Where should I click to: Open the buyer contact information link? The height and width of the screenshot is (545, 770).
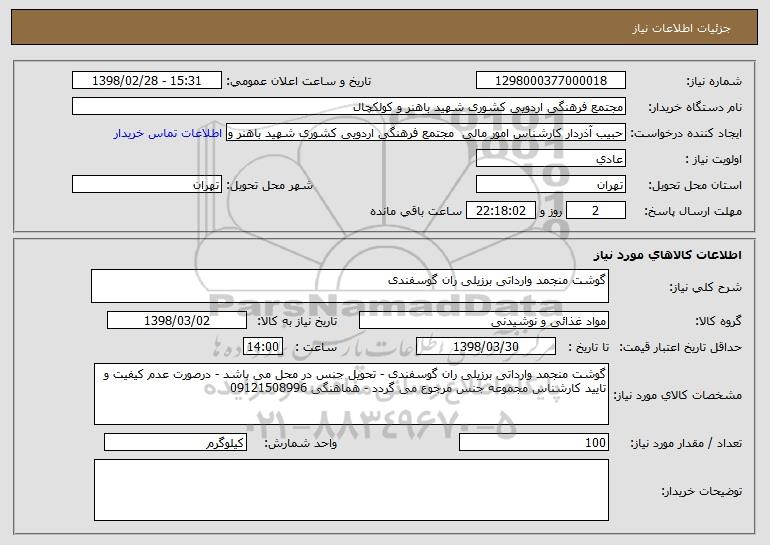point(168,133)
